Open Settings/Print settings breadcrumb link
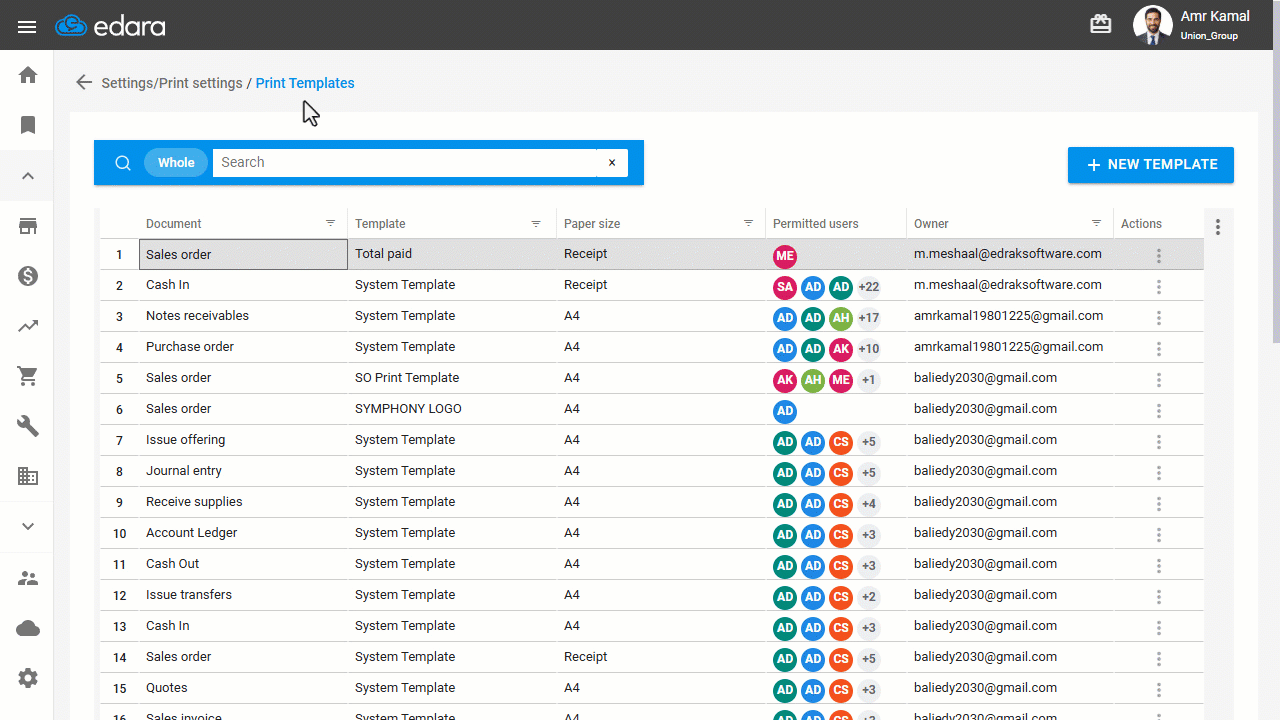 tap(172, 83)
